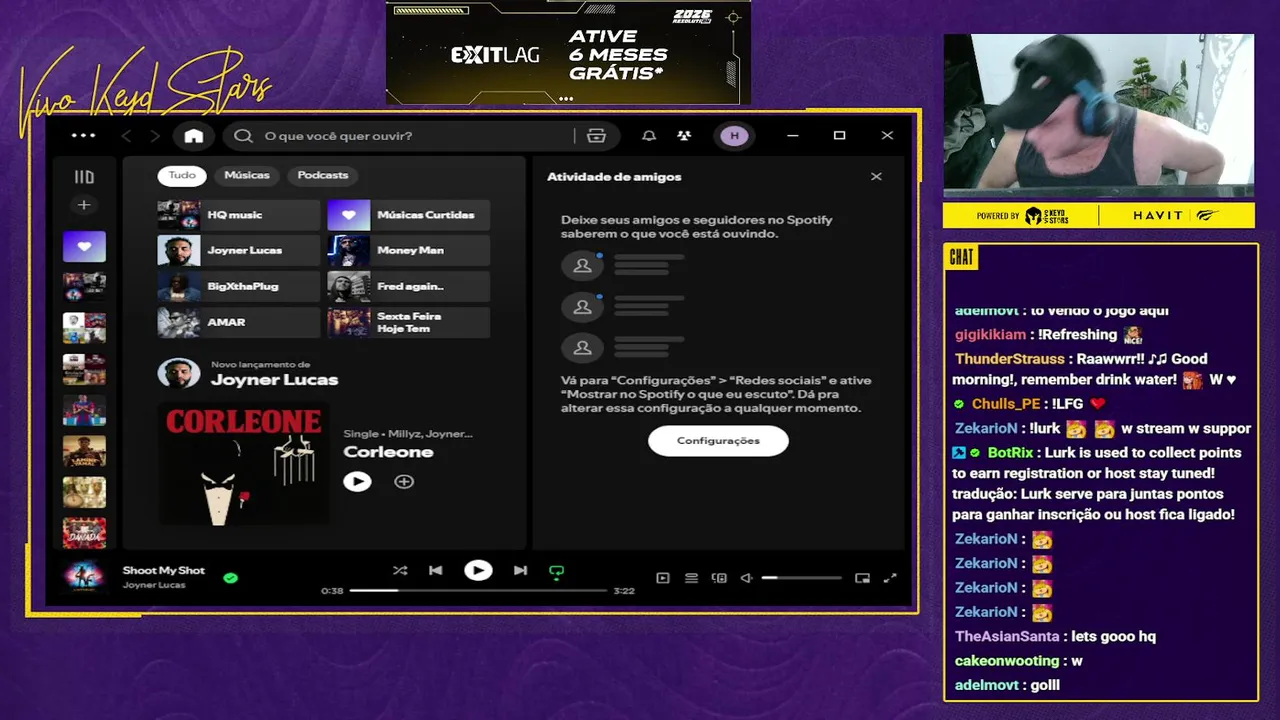Select the Músicas filter chip
The image size is (1280, 720).
coord(247,175)
